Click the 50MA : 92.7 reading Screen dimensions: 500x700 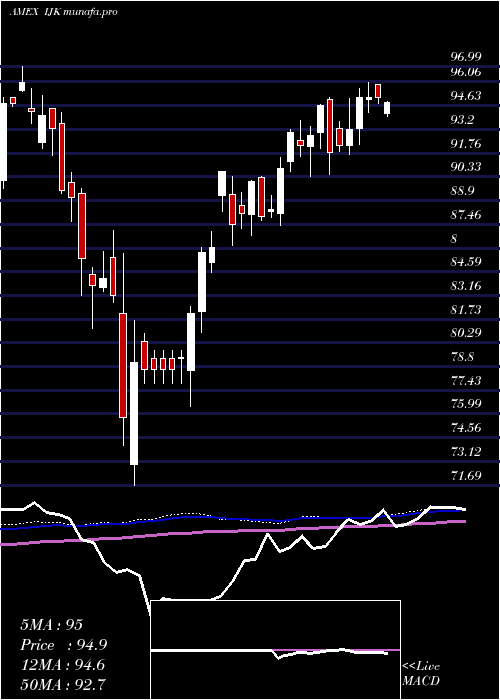pos(63,684)
